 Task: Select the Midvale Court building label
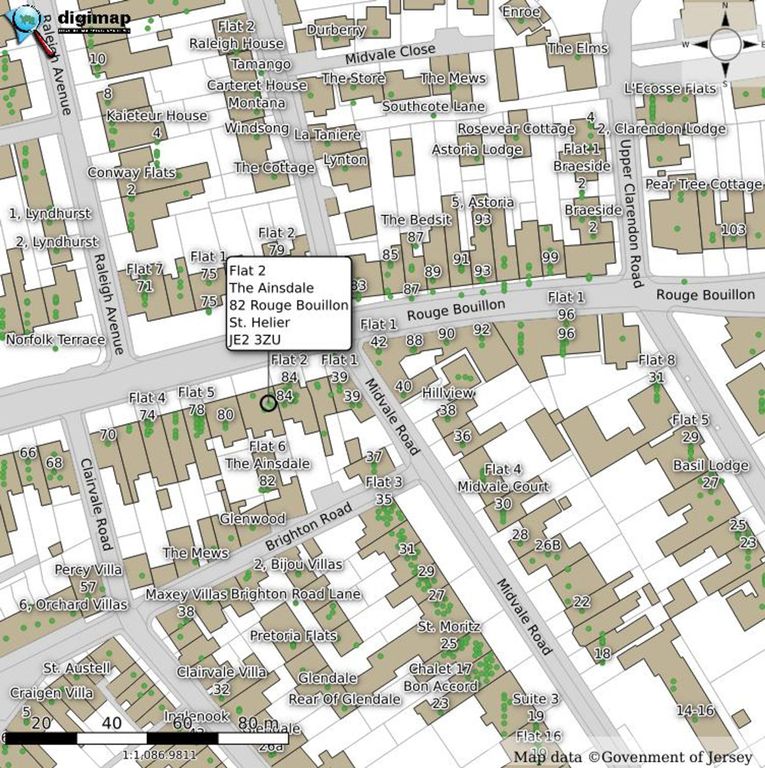(x=503, y=487)
